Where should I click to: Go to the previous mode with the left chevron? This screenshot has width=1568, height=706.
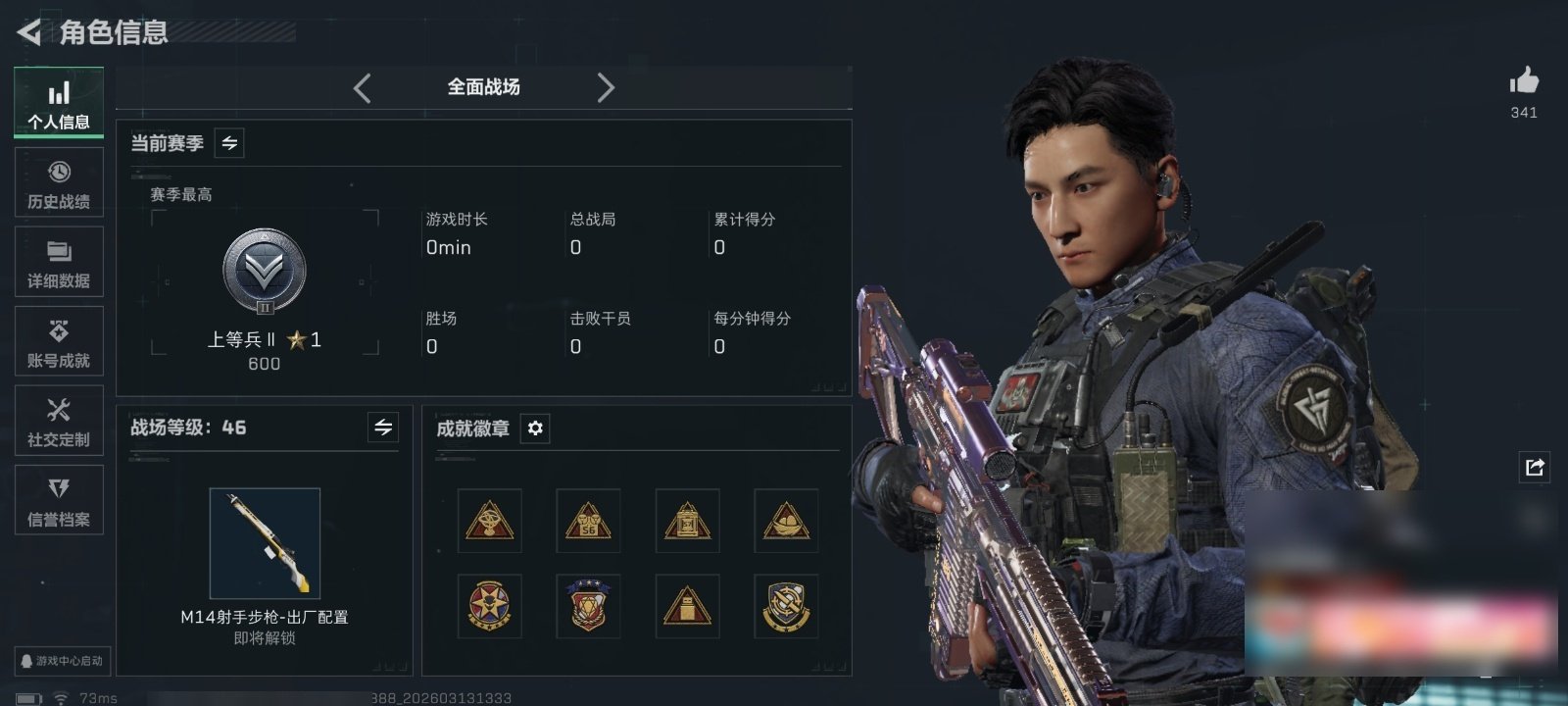tap(363, 88)
